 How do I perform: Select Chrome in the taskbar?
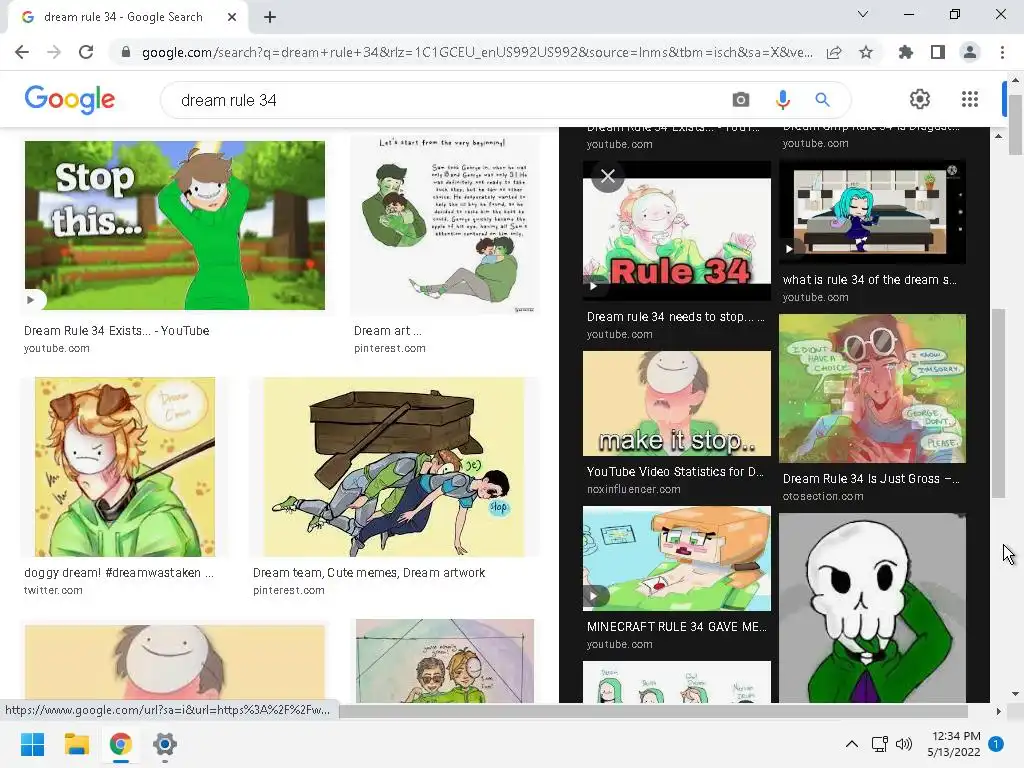121,744
